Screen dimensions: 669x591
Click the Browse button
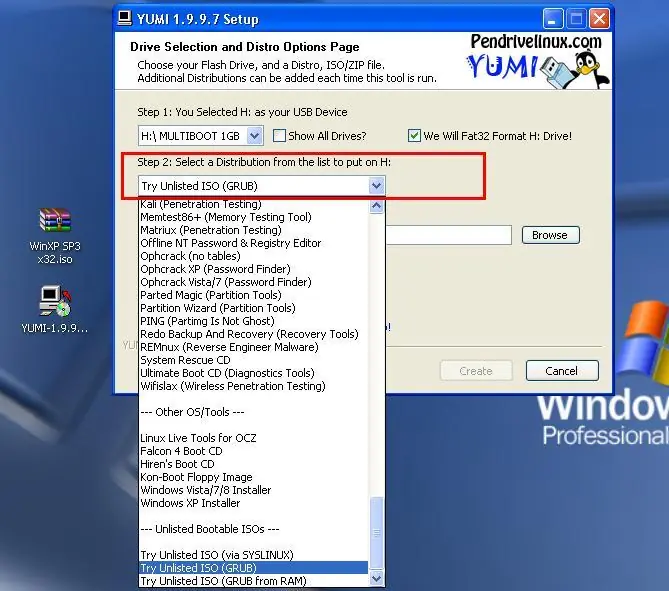pos(550,235)
